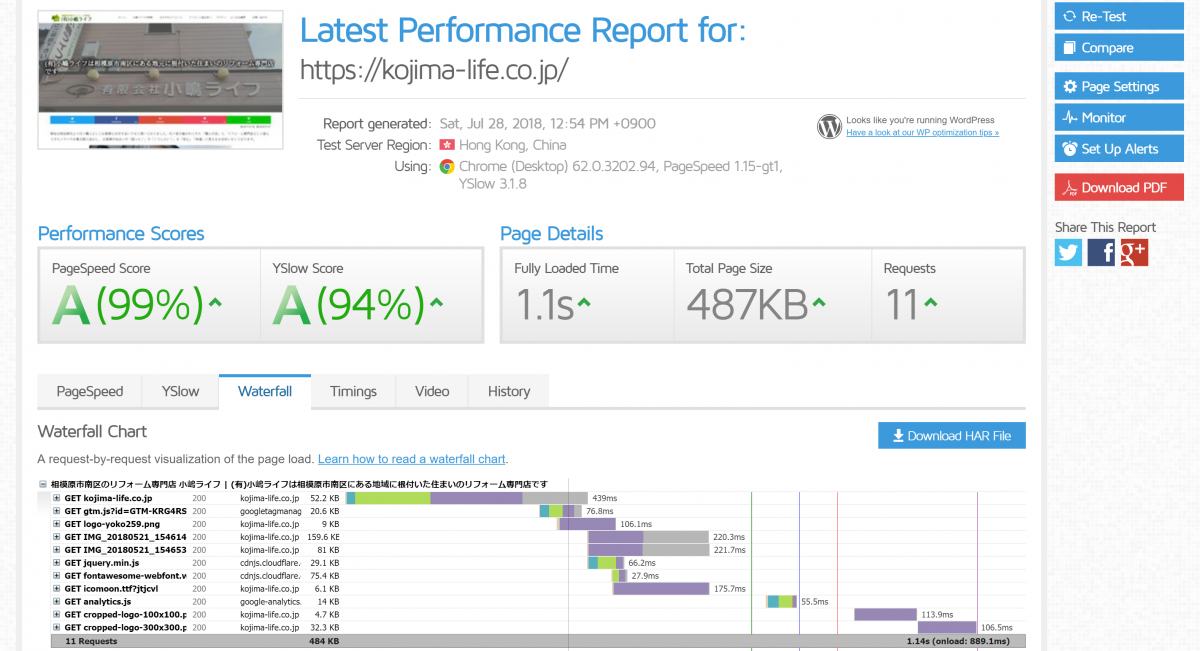The image size is (1200, 651).
Task: Click the 'GET logo-yoko259.png' request name
Action: coord(112,523)
